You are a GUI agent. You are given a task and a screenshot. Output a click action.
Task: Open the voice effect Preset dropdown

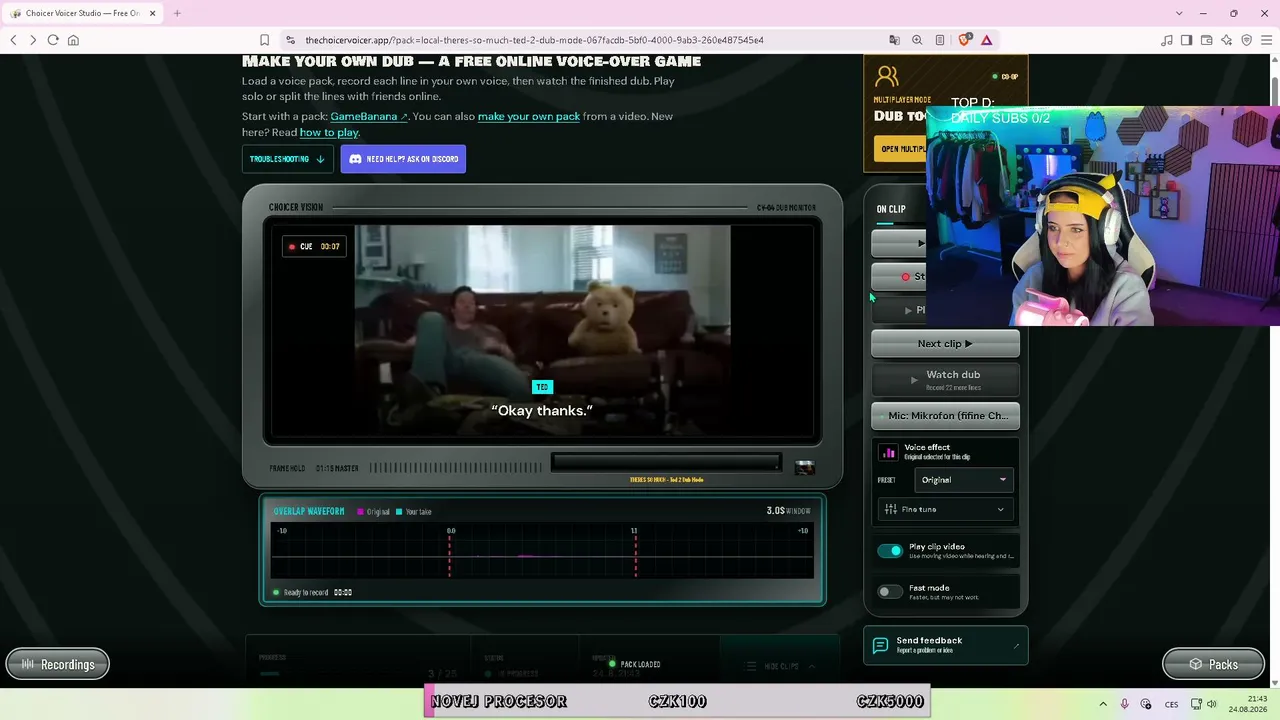point(964,480)
